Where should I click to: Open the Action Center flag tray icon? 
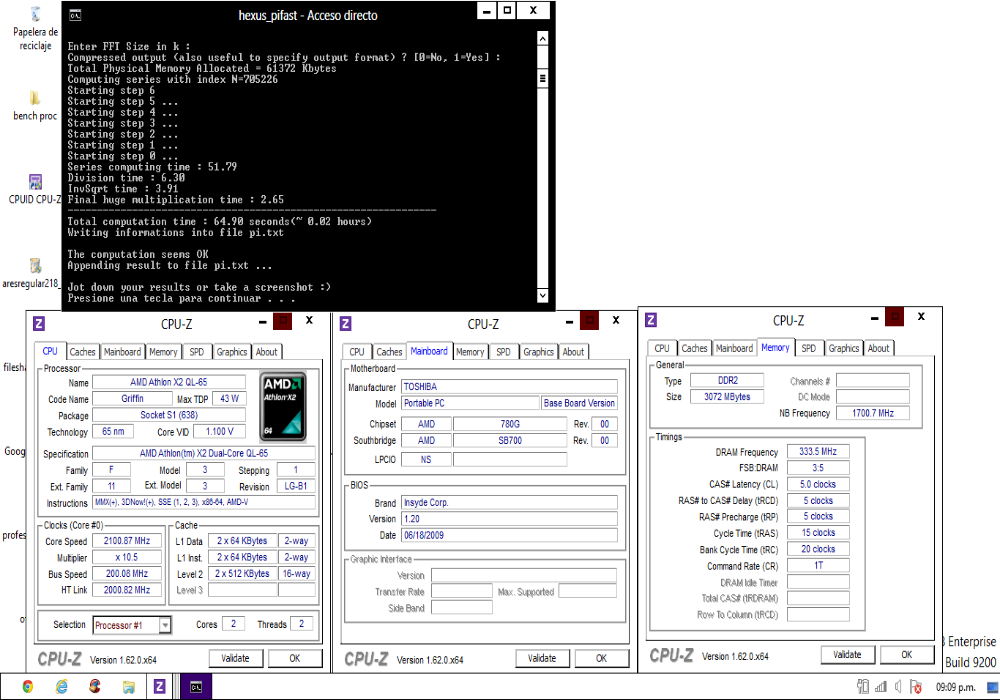tap(916, 687)
